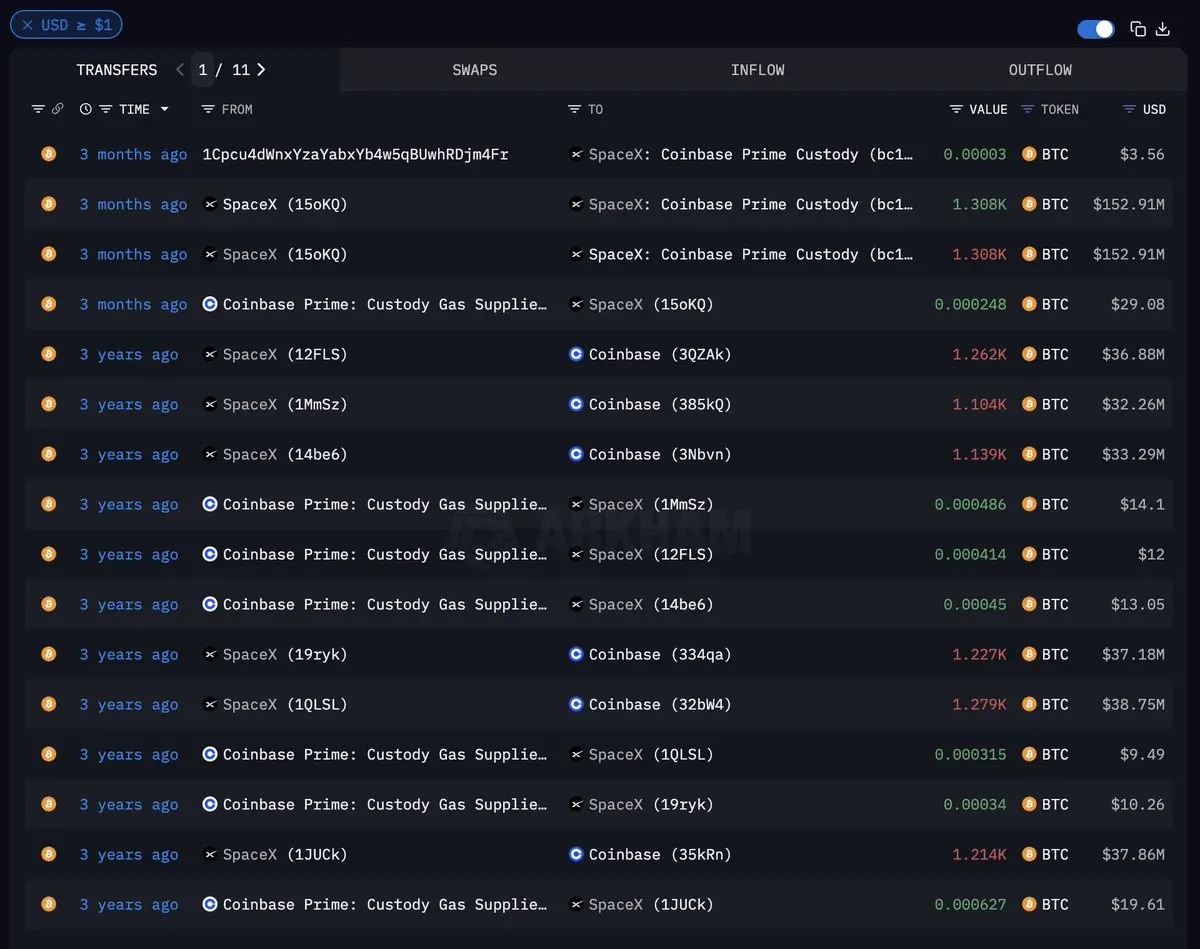The image size is (1200, 949).
Task: Open the OUTFLOW tab
Action: coord(1040,70)
